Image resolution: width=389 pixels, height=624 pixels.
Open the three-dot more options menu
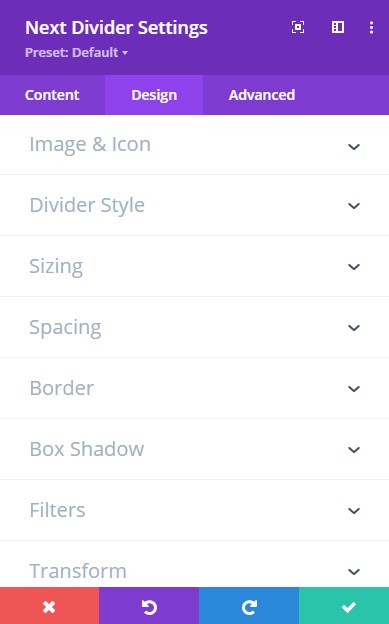[x=371, y=27]
